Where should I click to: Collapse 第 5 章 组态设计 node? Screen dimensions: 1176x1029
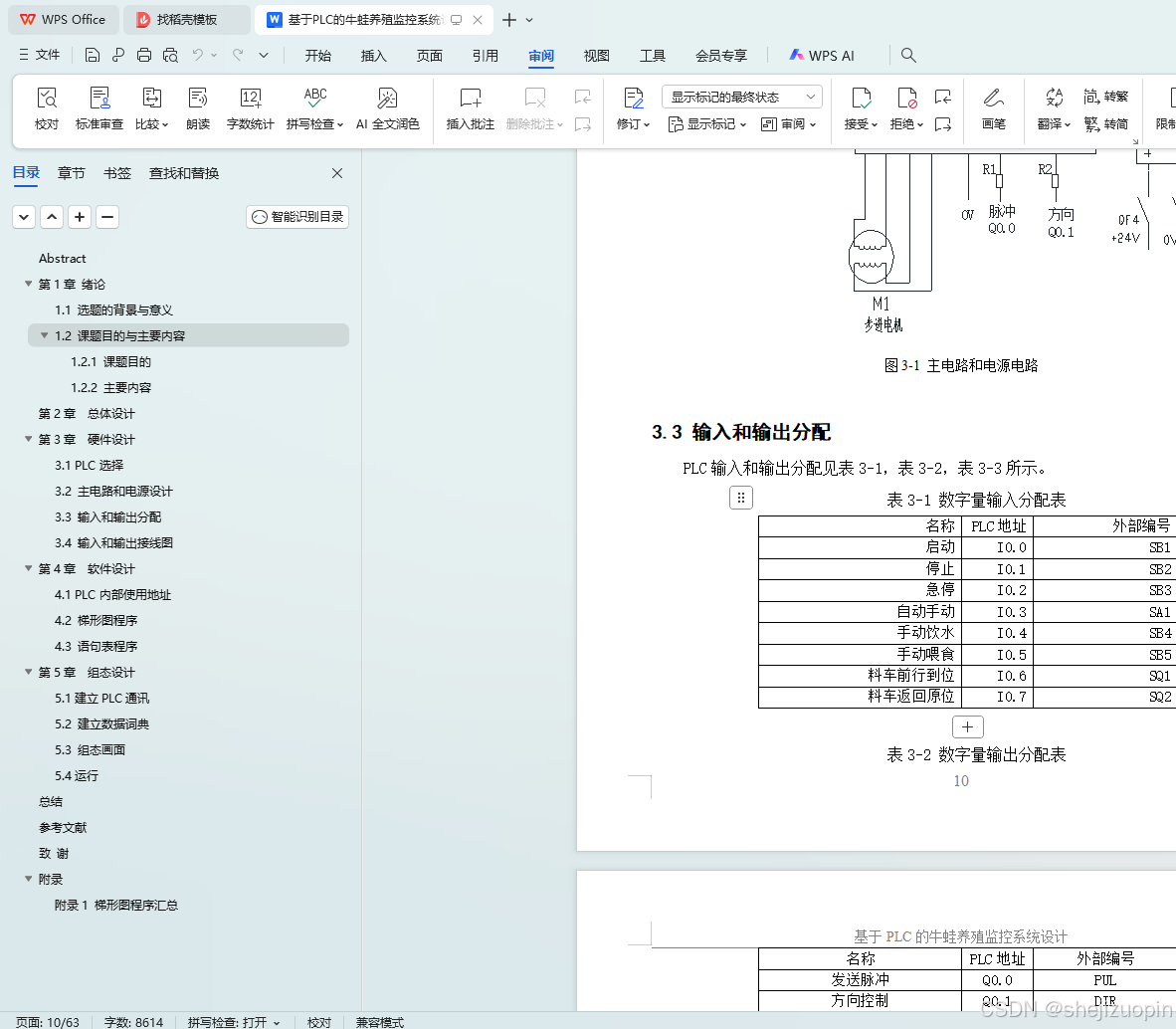pyautogui.click(x=29, y=672)
